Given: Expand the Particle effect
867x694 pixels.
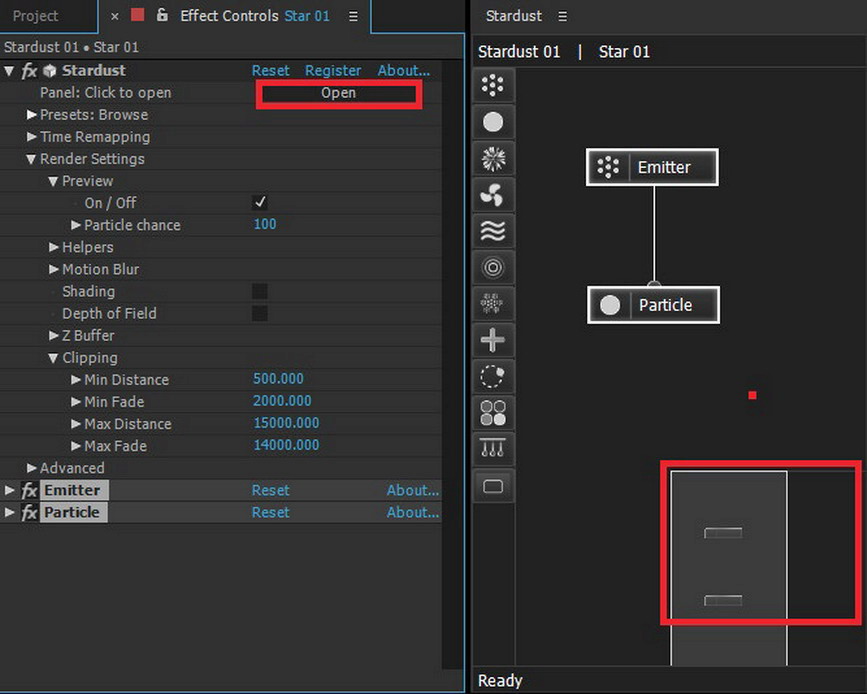Looking at the screenshot, I should (x=9, y=513).
